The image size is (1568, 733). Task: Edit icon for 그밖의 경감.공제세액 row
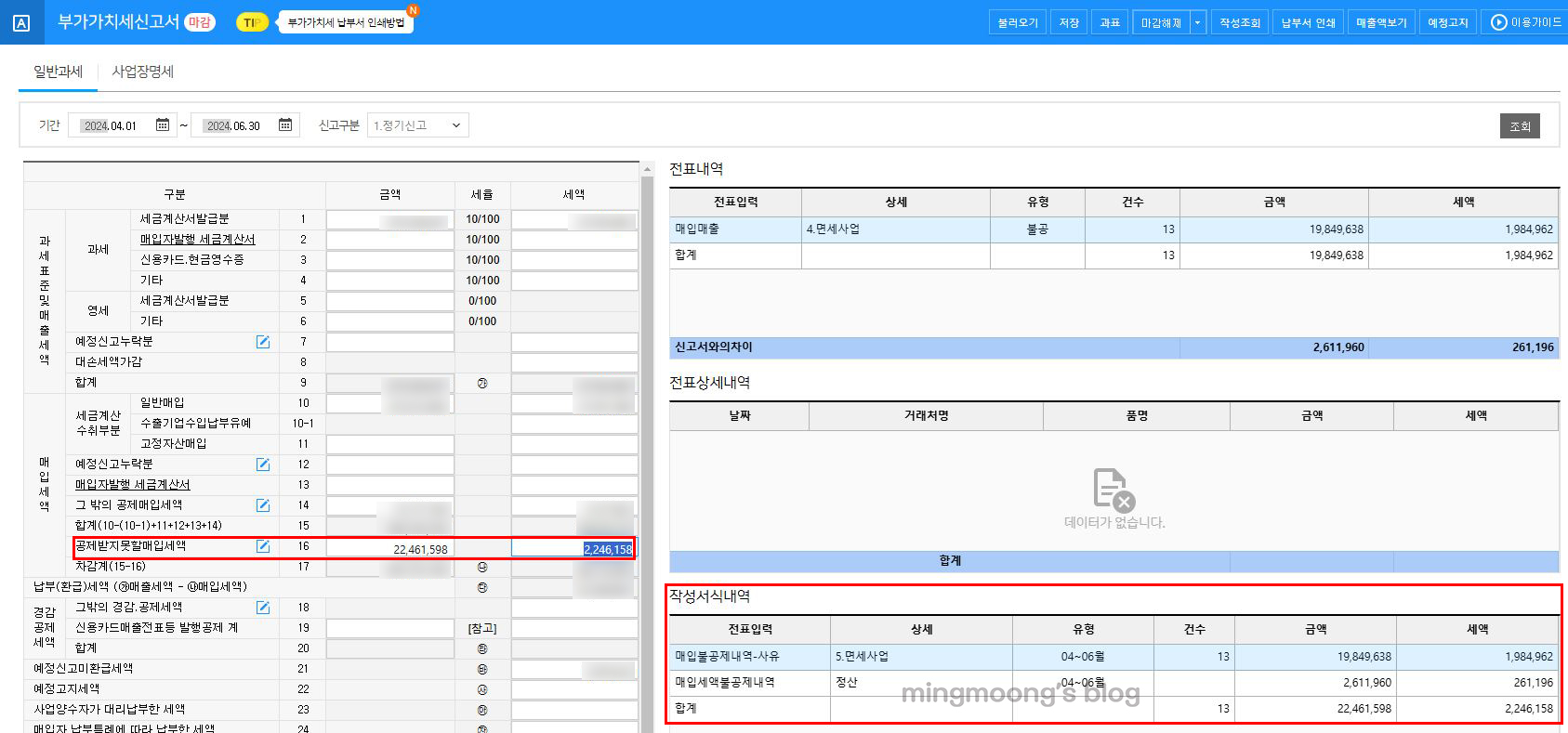coord(263,608)
